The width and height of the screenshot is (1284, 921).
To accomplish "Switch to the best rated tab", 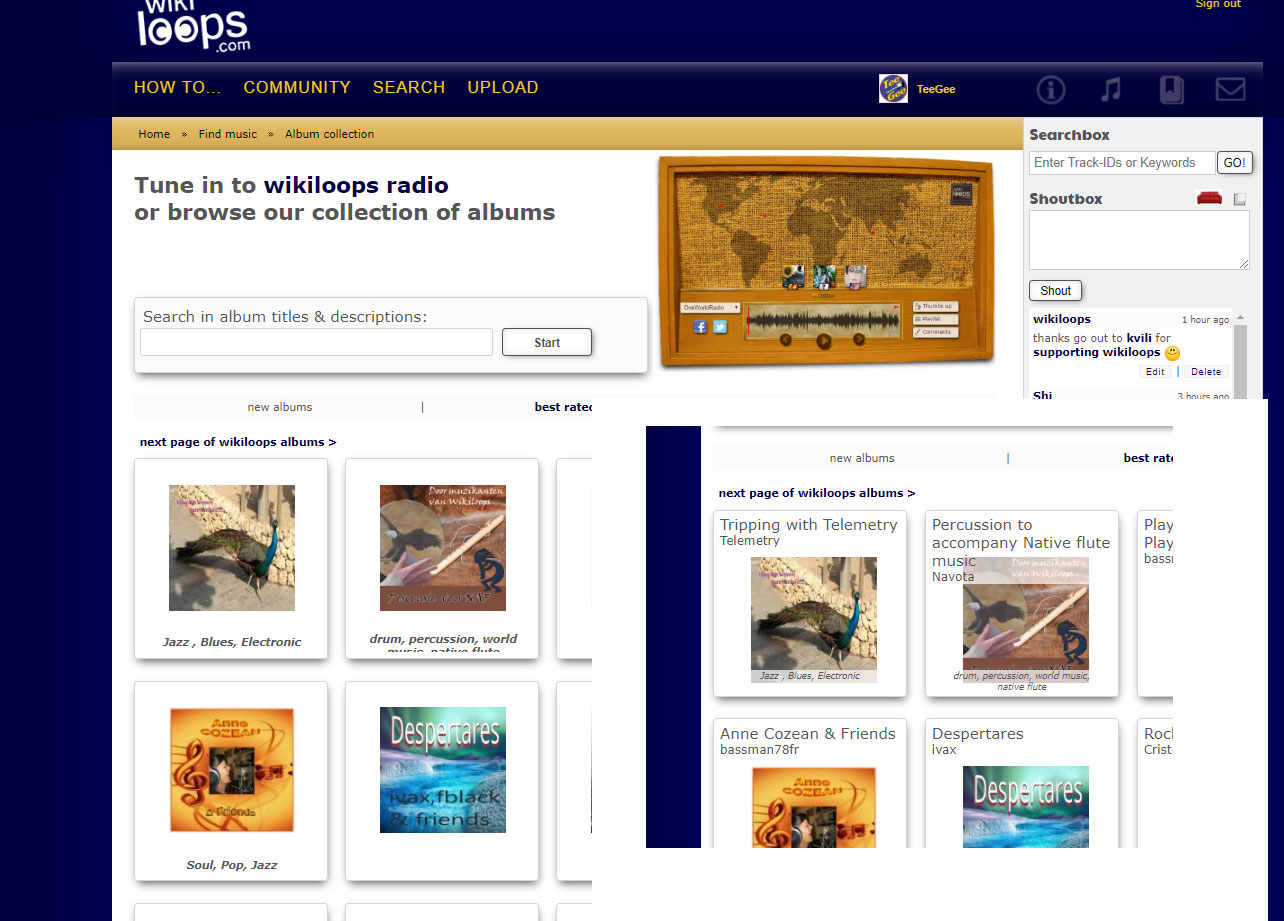I will coord(563,407).
